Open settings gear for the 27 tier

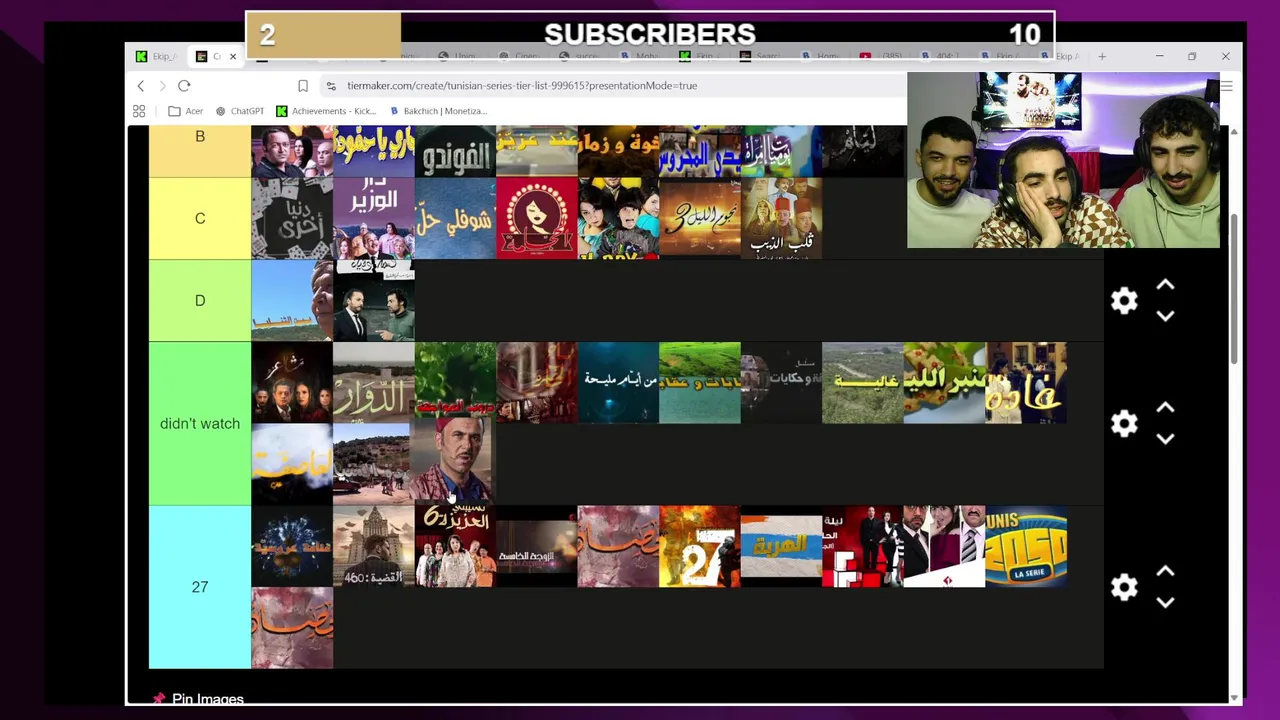(1124, 587)
